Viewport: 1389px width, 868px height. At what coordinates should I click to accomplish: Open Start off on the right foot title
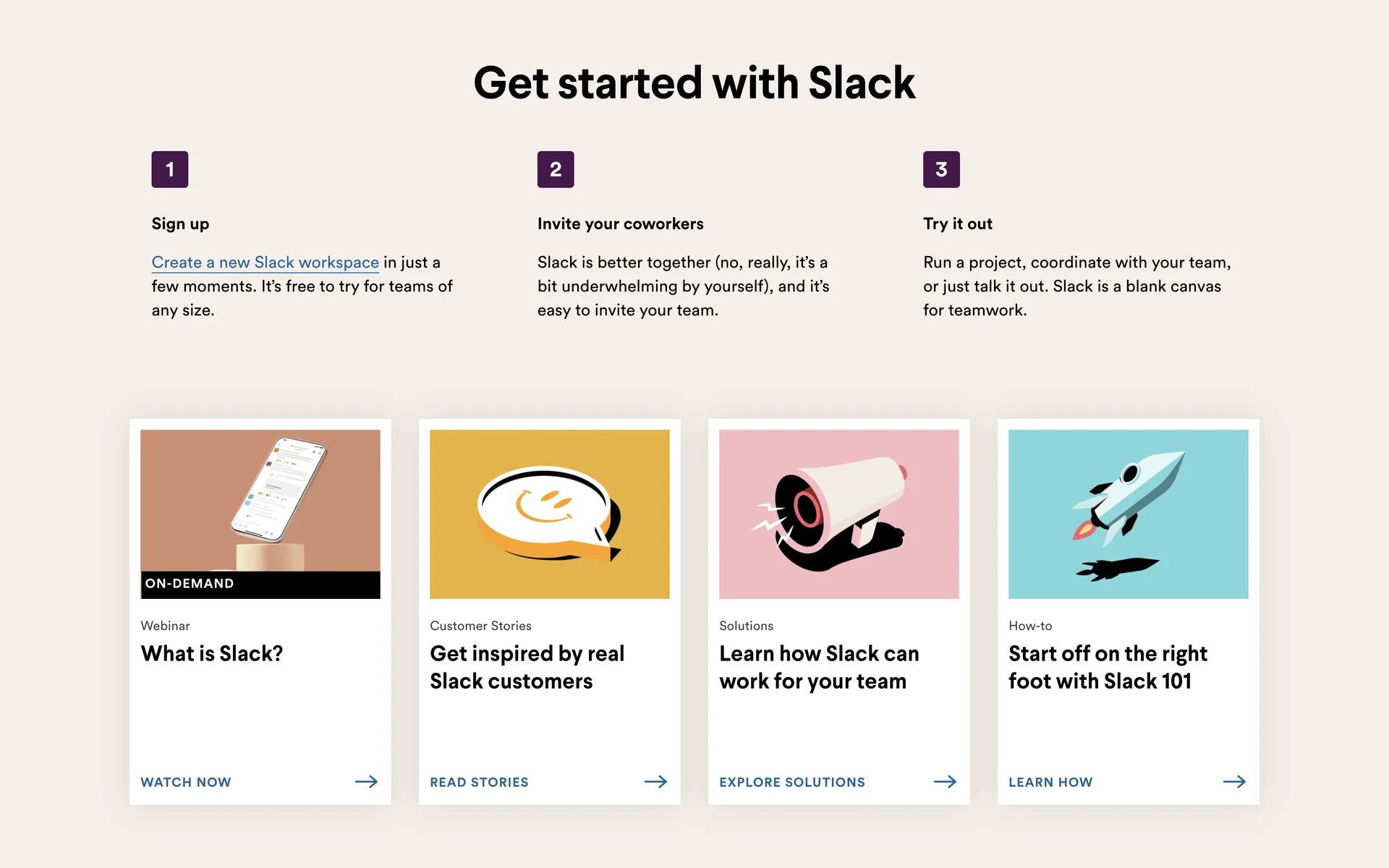1108,667
